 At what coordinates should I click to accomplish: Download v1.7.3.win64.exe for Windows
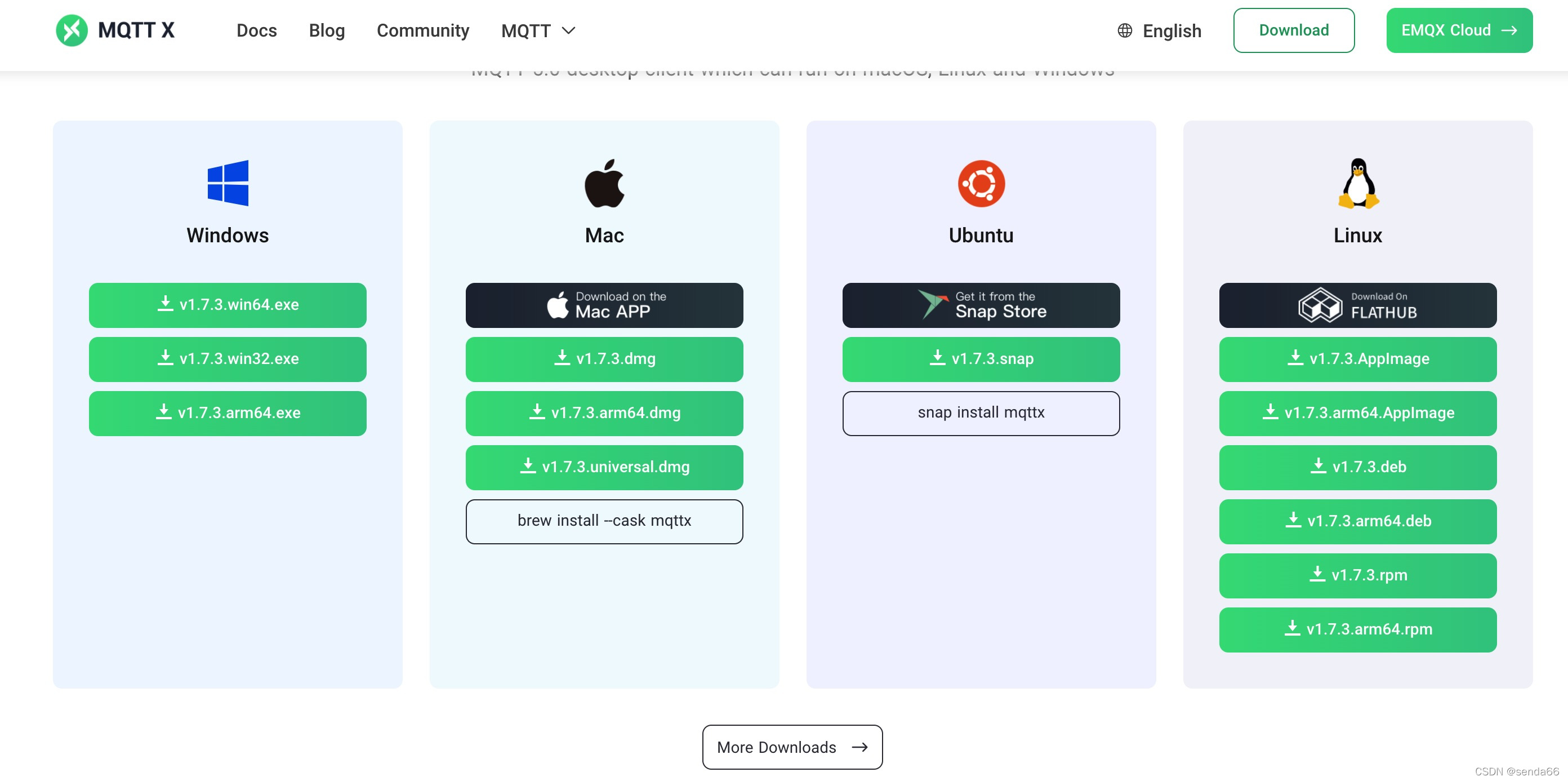(x=227, y=305)
